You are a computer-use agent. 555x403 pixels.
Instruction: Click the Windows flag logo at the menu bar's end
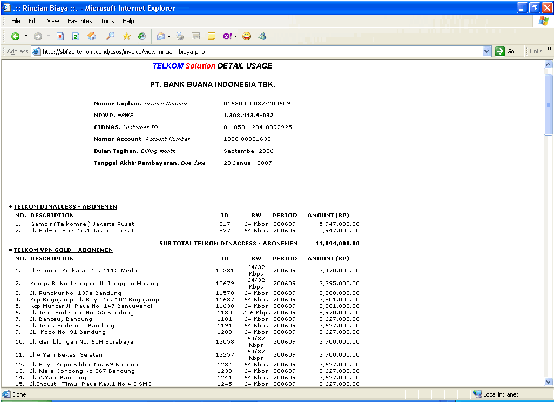544,21
